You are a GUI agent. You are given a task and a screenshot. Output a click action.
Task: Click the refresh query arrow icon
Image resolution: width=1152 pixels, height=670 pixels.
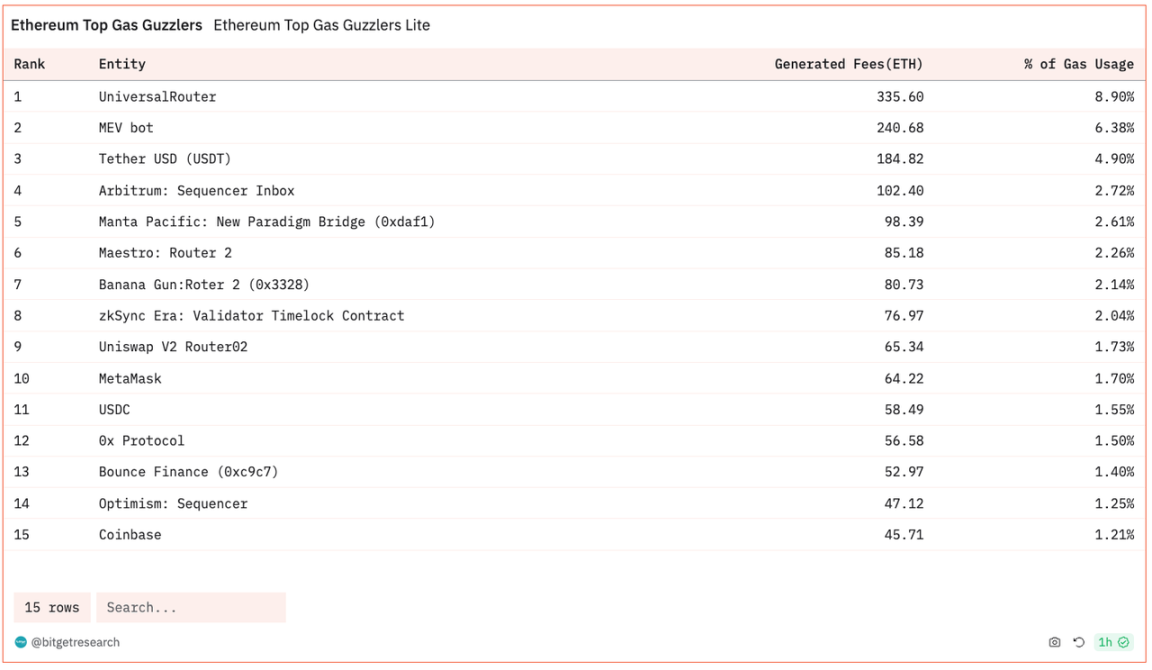[x=1079, y=642]
